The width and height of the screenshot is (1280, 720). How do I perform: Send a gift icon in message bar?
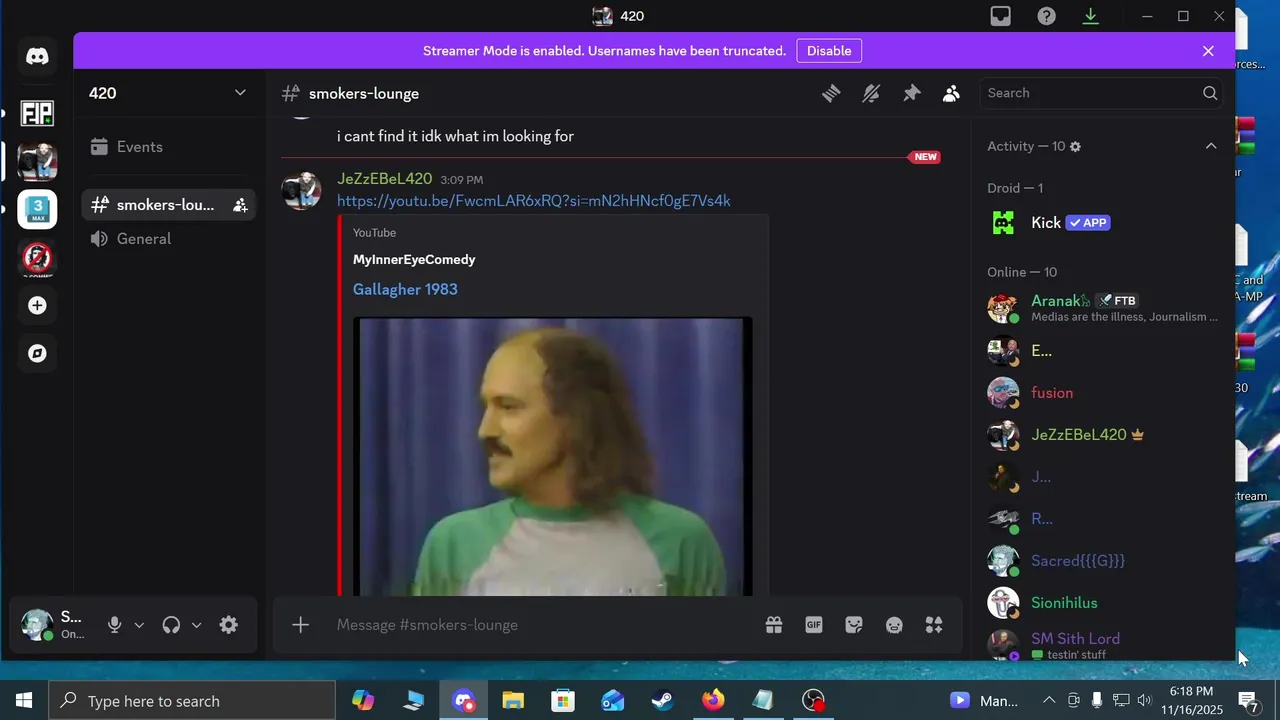click(x=774, y=625)
